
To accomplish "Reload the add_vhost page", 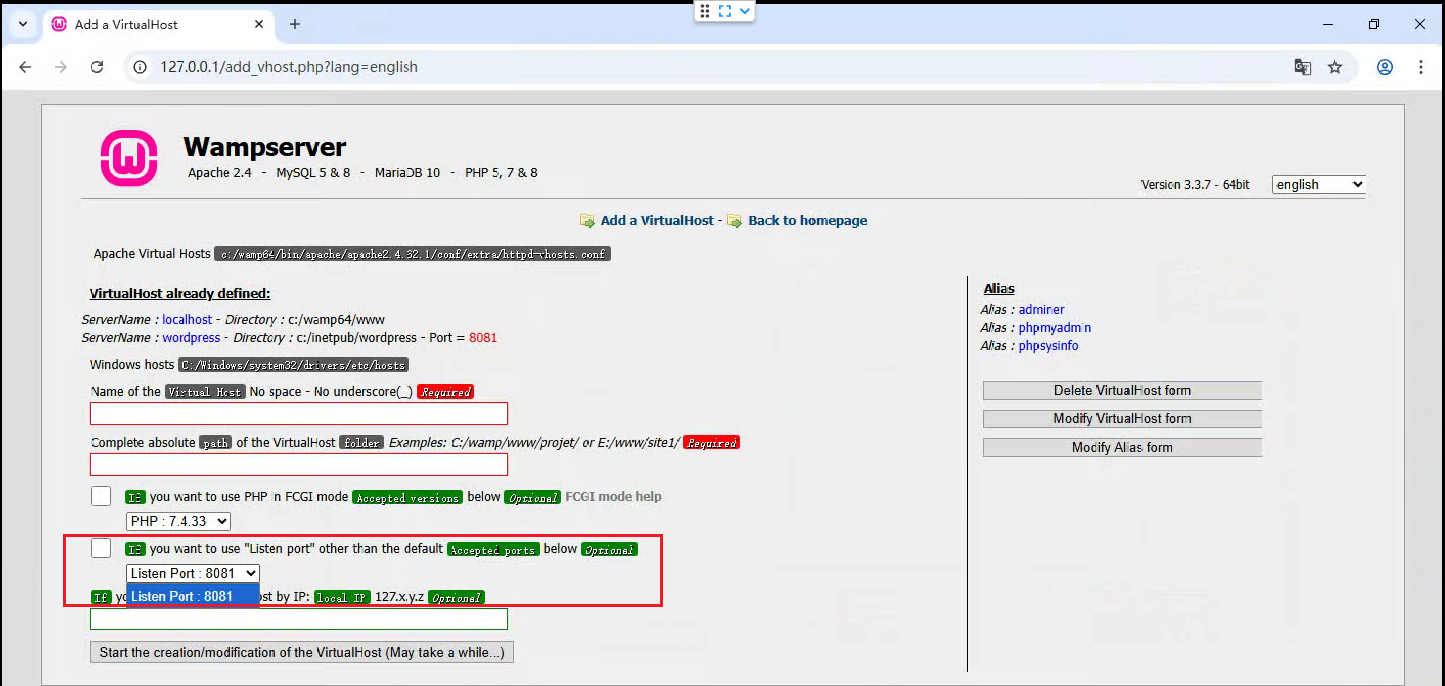I will [97, 67].
